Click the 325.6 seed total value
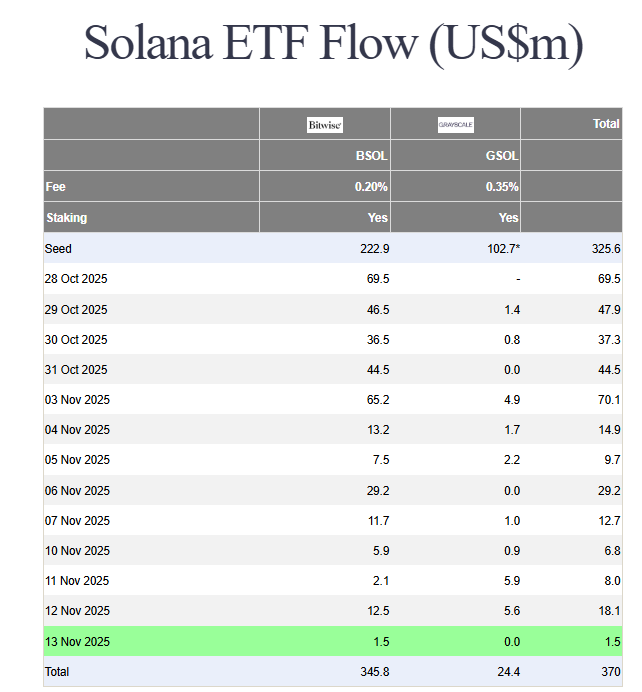Screen dimensions: 642x692 pyautogui.click(x=604, y=248)
